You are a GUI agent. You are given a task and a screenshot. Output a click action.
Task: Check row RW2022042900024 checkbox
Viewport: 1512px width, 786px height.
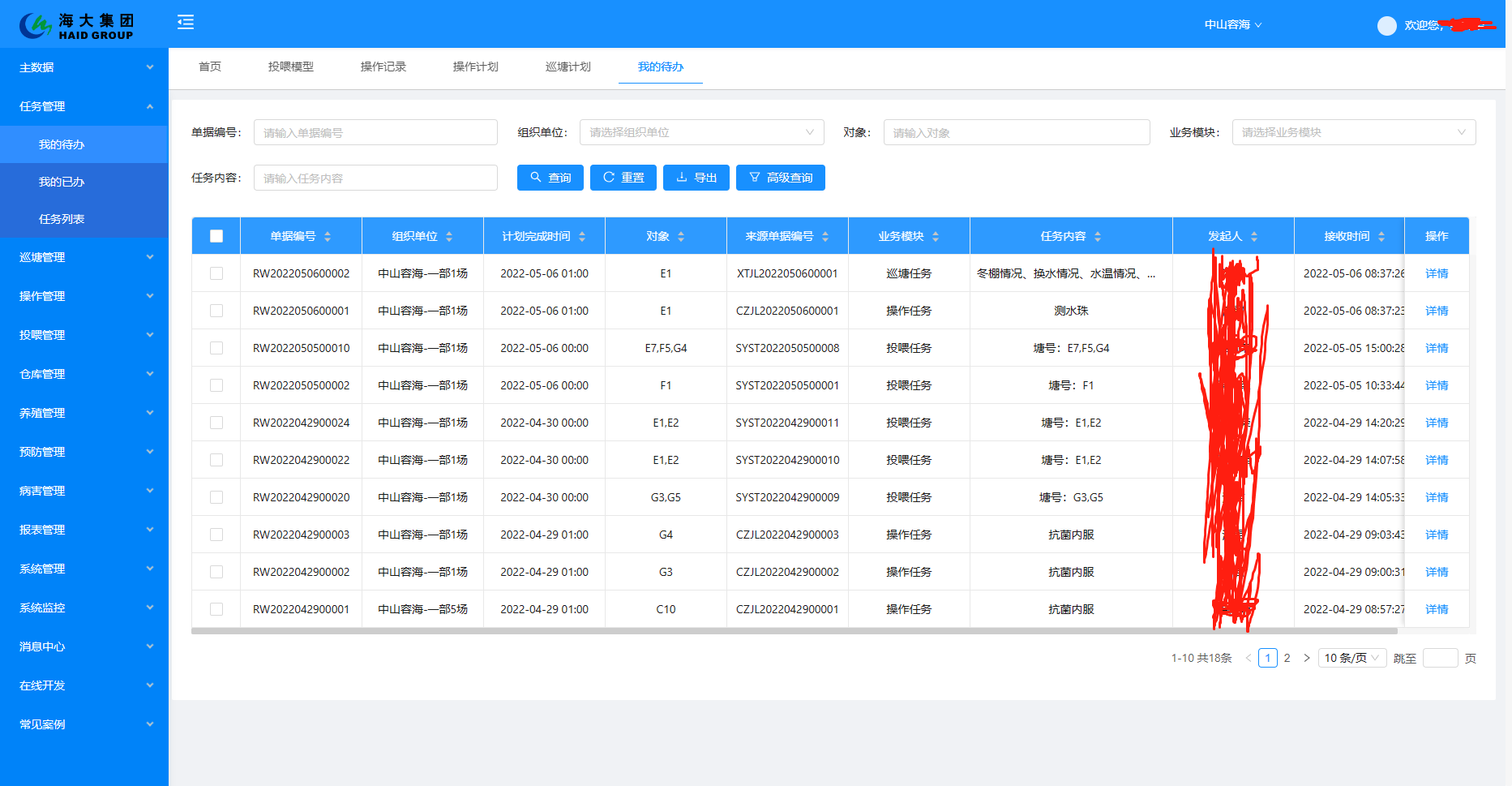[x=216, y=423]
